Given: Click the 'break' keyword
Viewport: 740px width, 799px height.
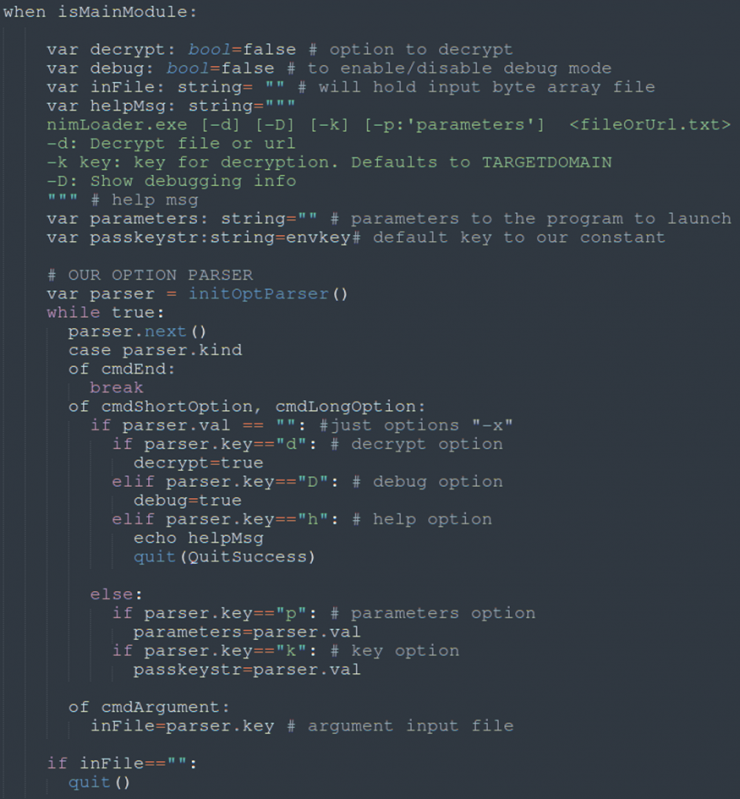Looking at the screenshot, I should 117,388.
